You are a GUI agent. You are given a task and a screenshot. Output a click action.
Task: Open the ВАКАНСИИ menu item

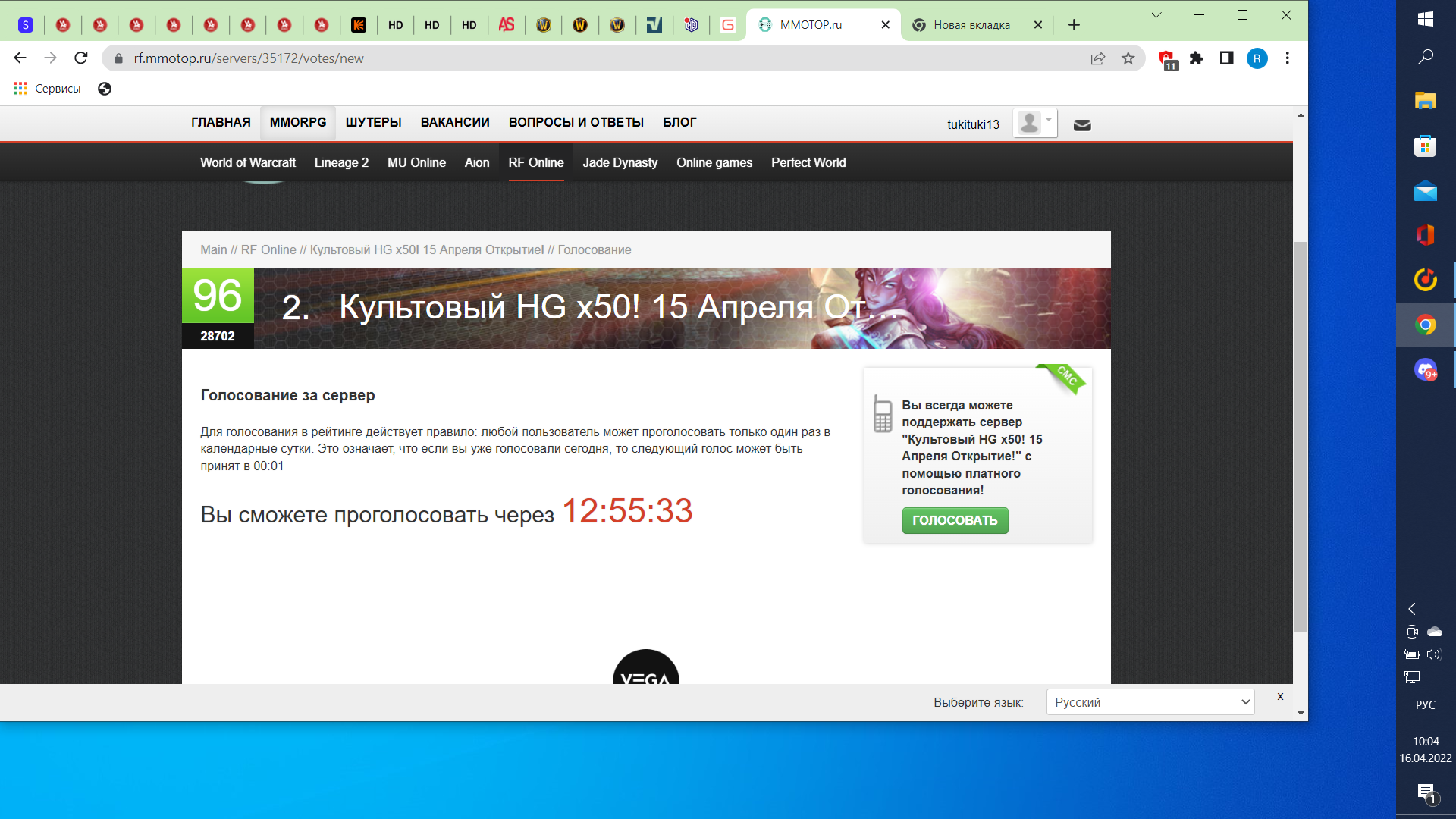(455, 122)
